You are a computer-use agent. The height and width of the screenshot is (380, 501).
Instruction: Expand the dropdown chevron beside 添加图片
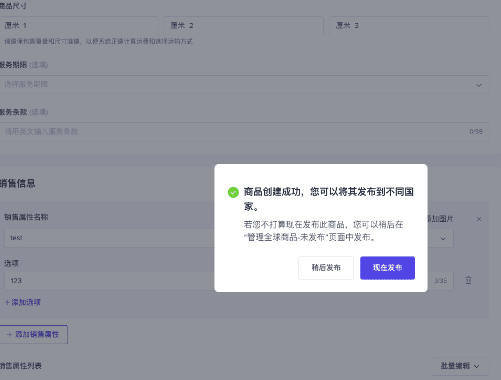pos(443,239)
